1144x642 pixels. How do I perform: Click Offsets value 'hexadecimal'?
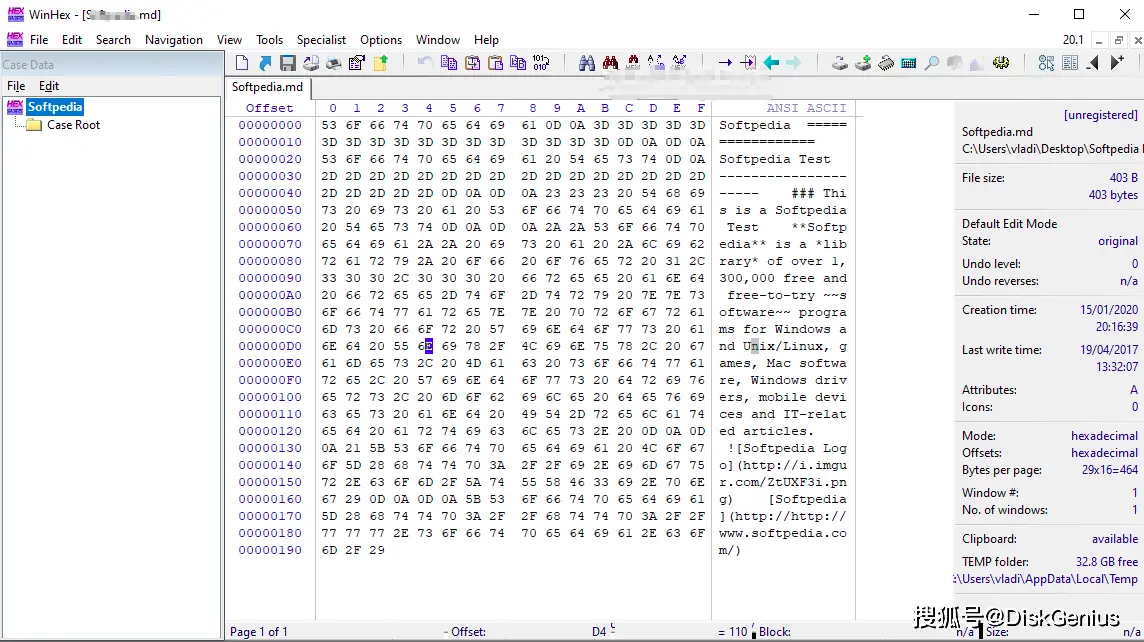click(1104, 453)
